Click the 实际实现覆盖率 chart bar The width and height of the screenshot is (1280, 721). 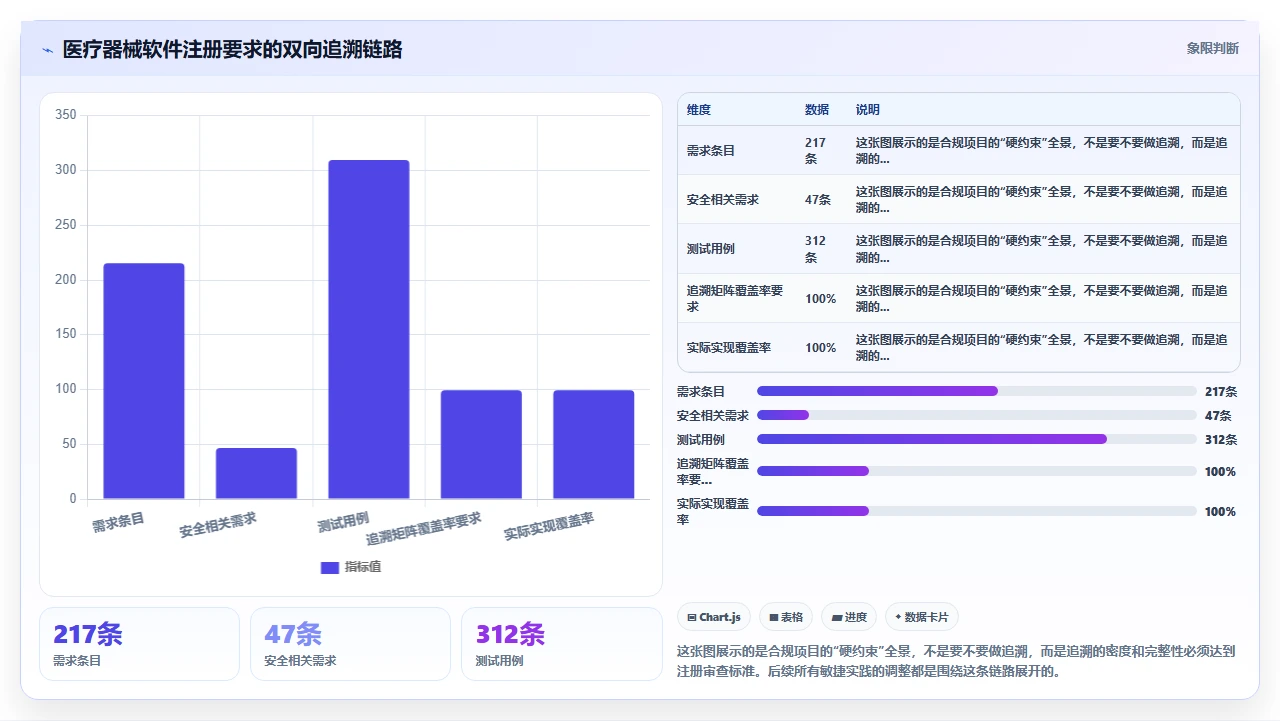point(594,444)
